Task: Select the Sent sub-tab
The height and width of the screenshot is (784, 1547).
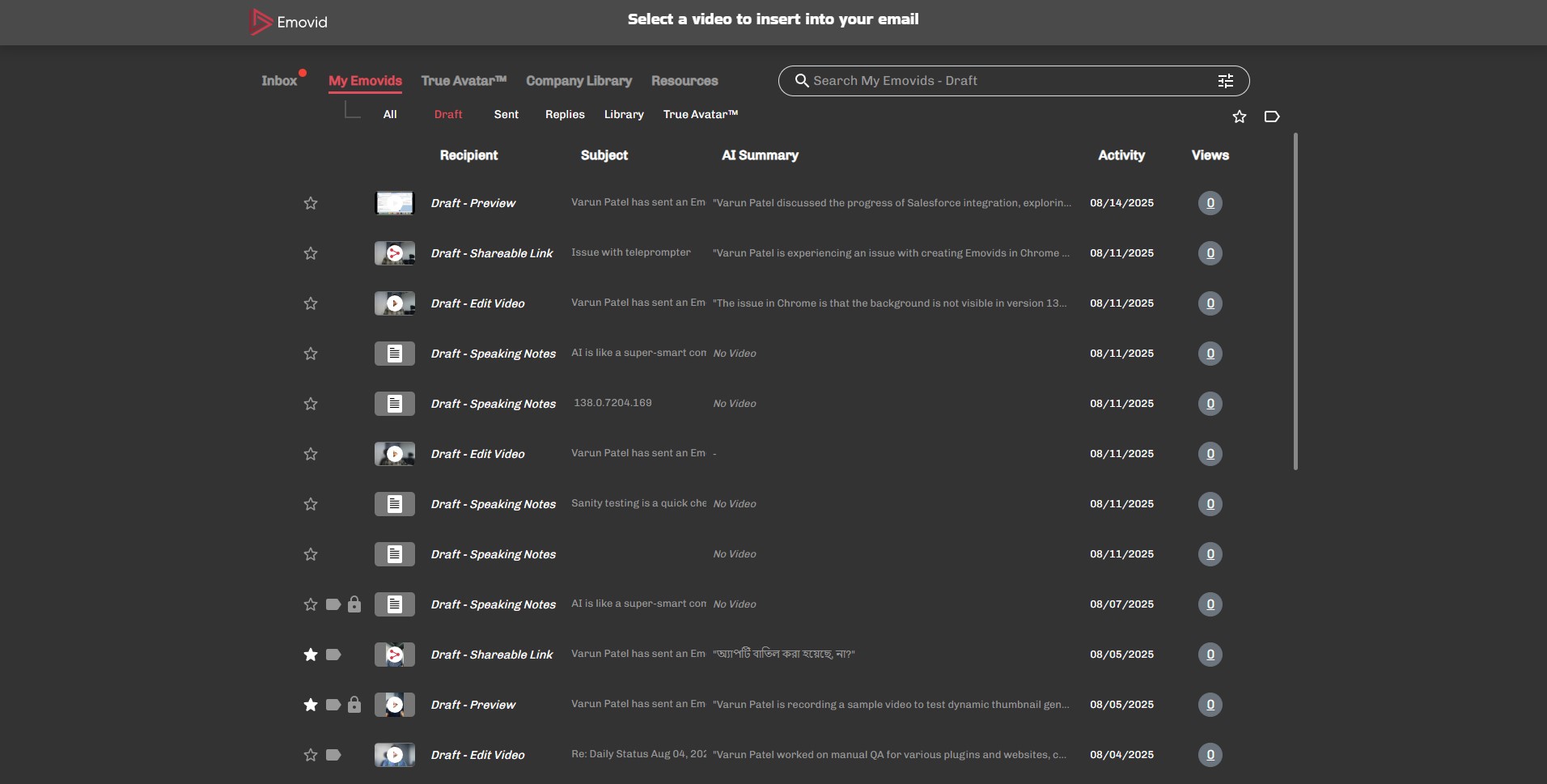Action: pyautogui.click(x=506, y=115)
